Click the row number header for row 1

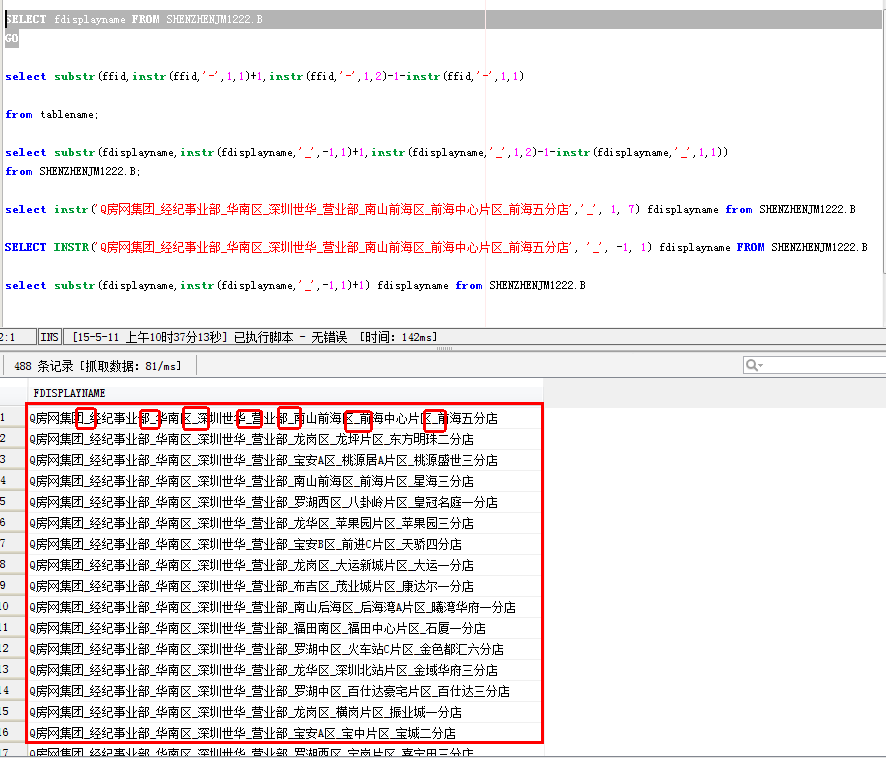(x=13, y=418)
